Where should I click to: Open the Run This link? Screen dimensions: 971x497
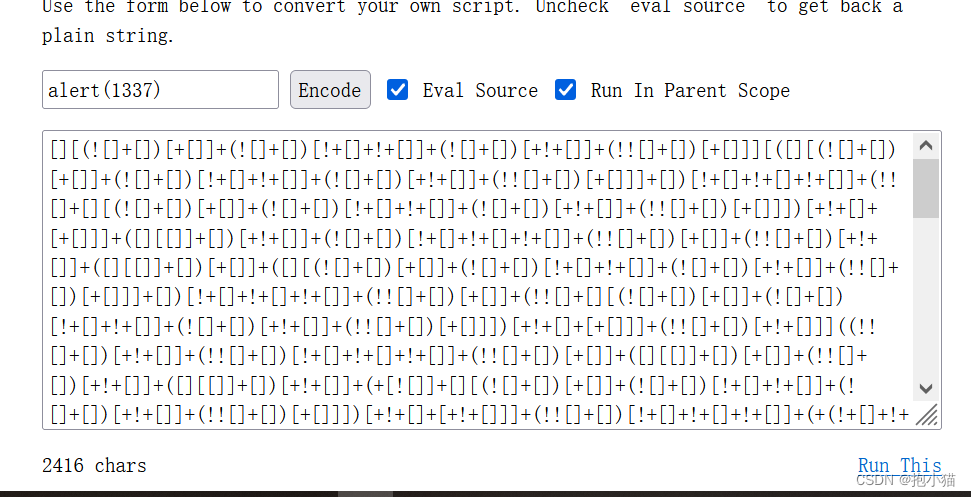coord(899,465)
